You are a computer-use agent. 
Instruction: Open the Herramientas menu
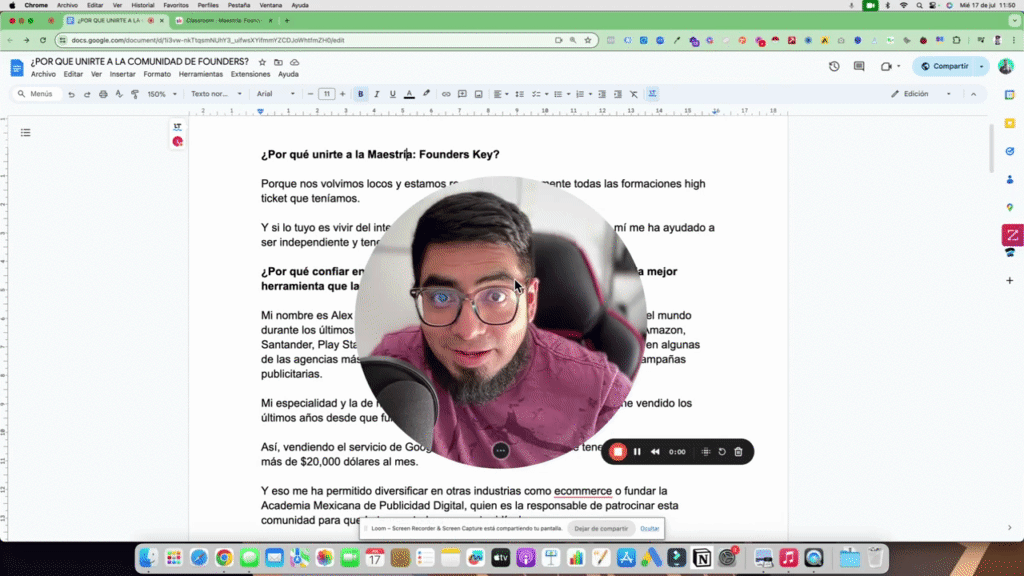click(200, 74)
